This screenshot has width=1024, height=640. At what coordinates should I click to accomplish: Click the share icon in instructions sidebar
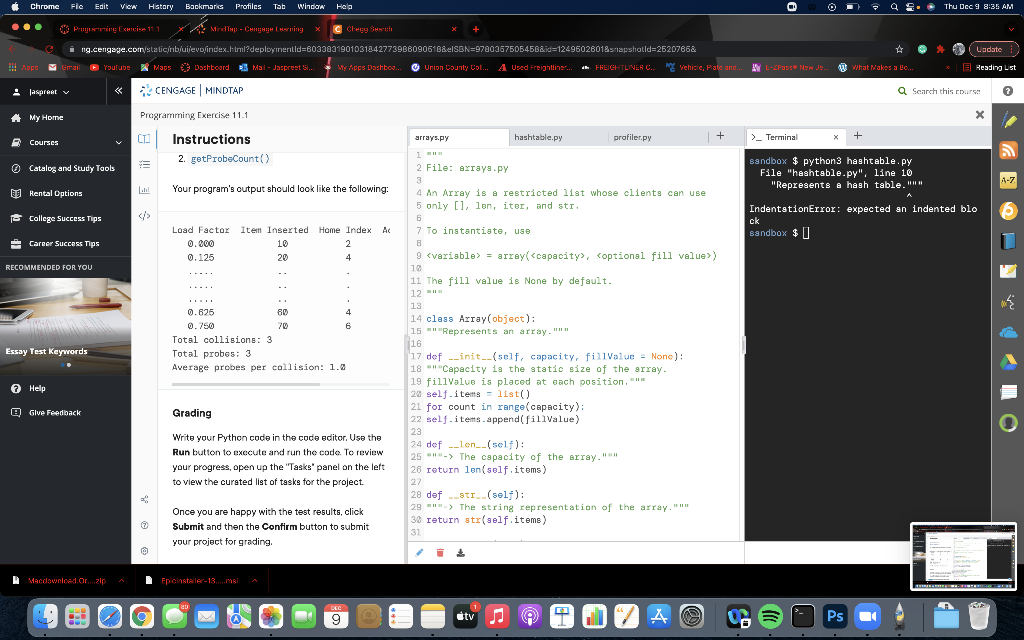point(142,498)
